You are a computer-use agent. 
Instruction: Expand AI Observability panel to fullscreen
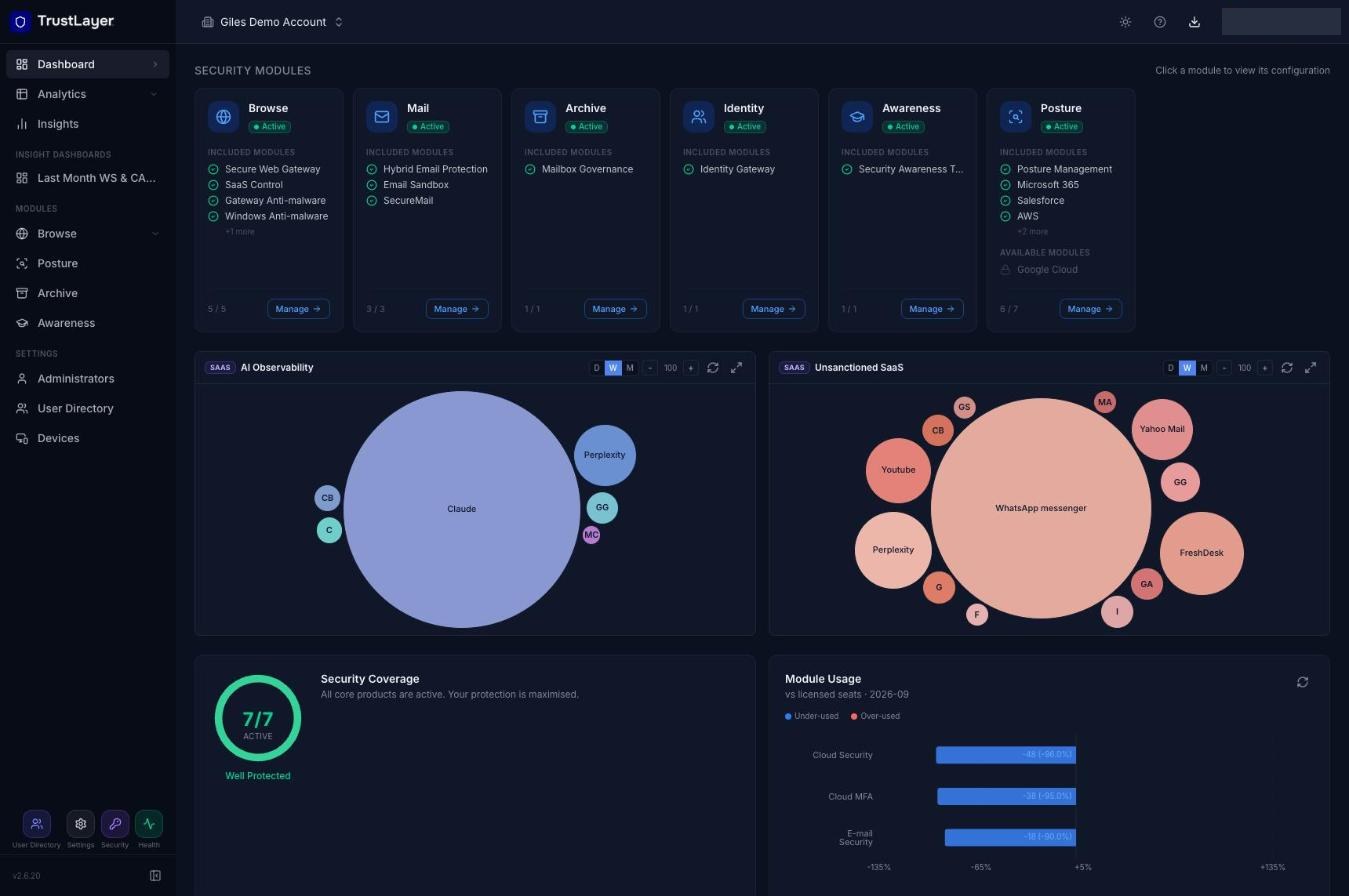point(737,368)
